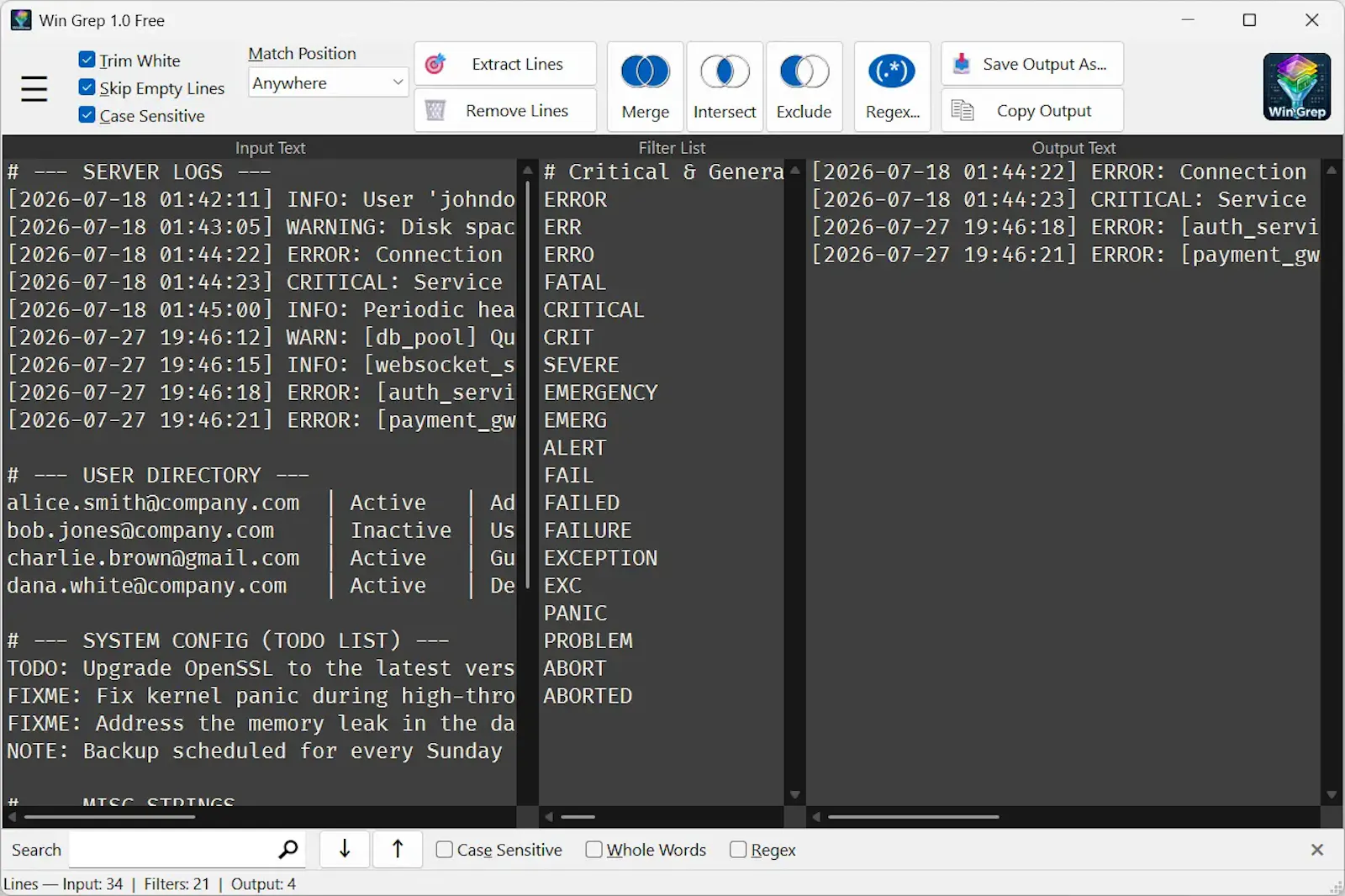Click inside the Search input field
The height and width of the screenshot is (896, 1345).
(172, 850)
